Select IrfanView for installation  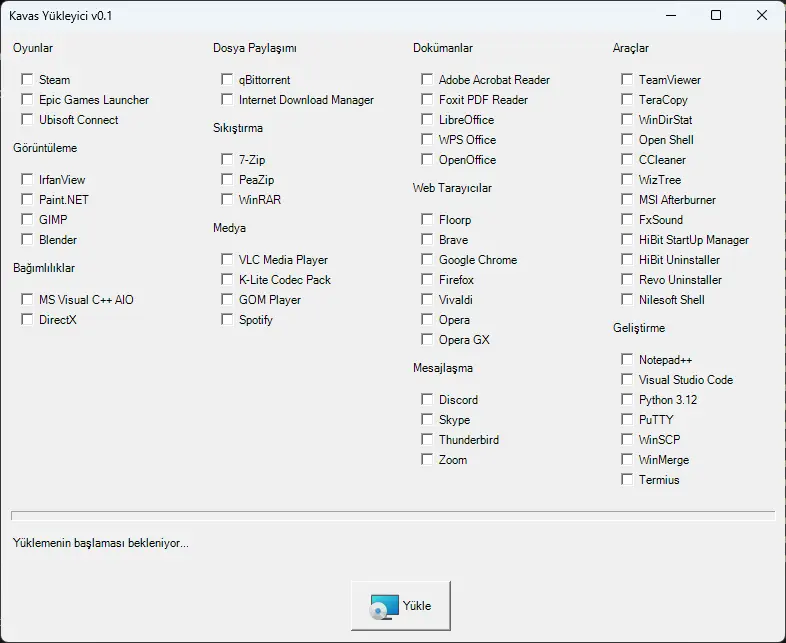click(x=27, y=179)
